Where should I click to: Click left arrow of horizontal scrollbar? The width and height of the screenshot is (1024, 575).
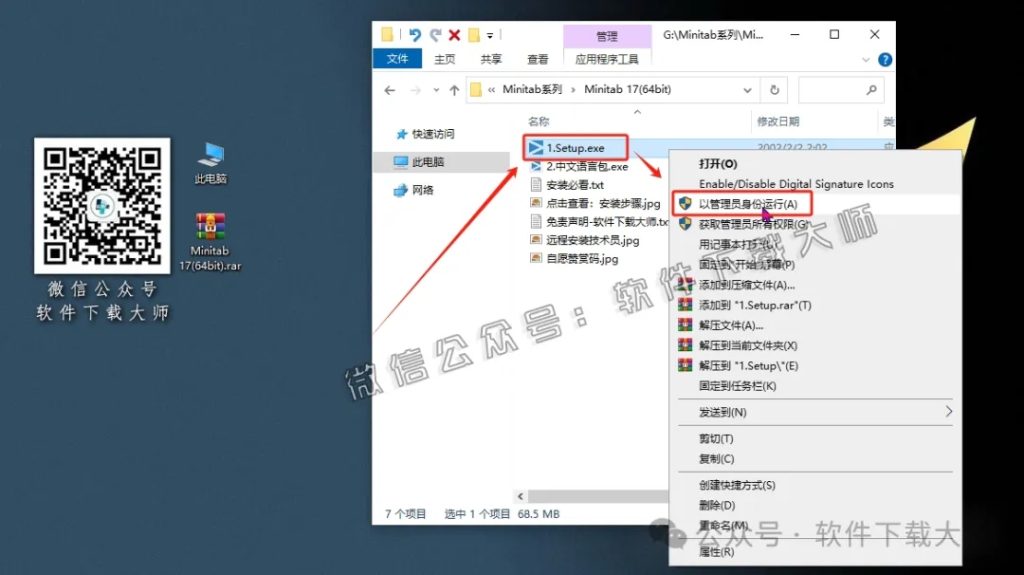click(520, 497)
